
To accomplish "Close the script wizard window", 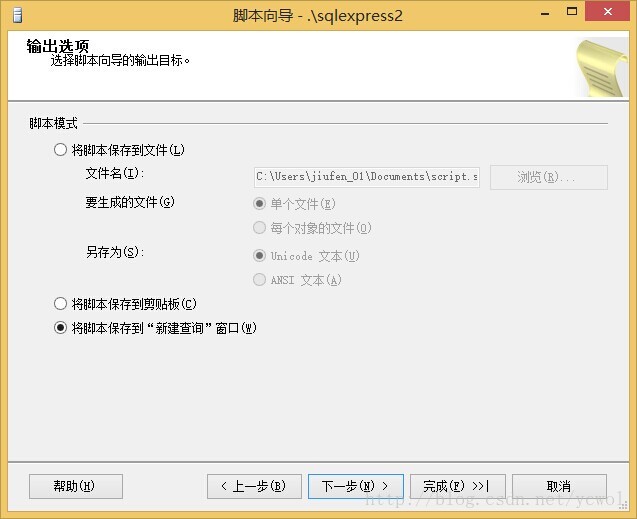I will pos(607,11).
